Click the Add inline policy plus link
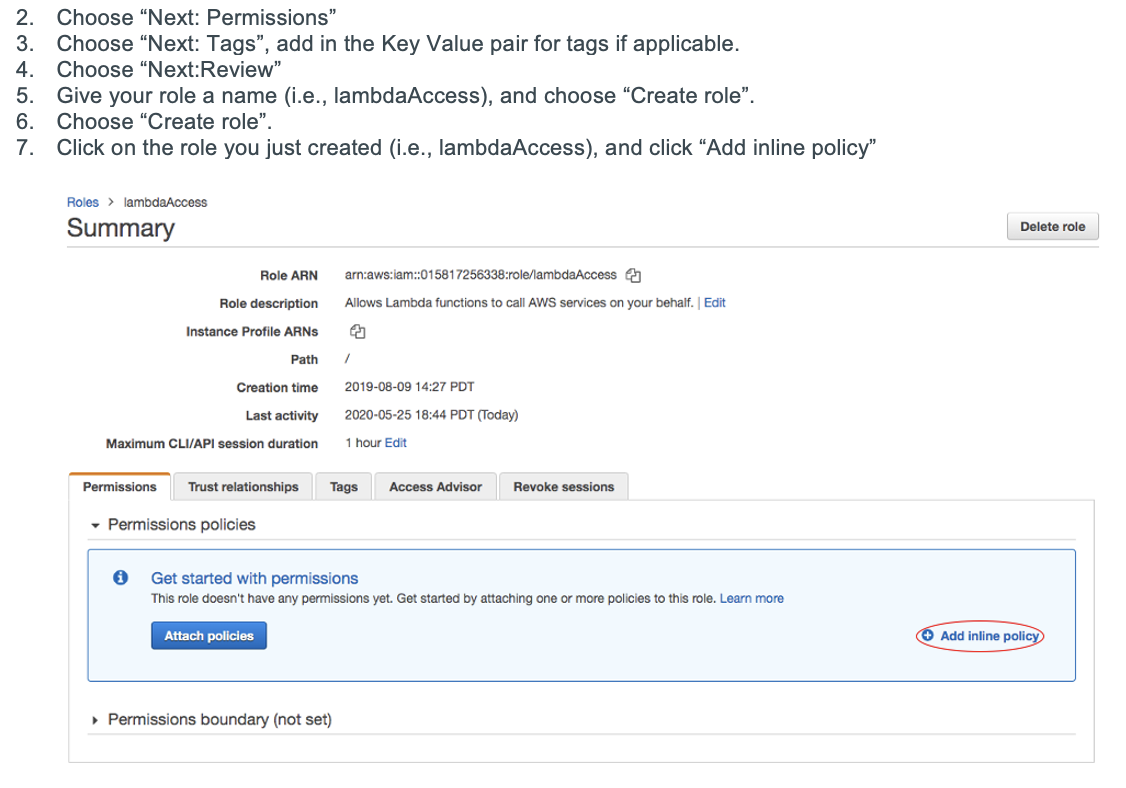Screen dimensions: 1126x788 981,636
